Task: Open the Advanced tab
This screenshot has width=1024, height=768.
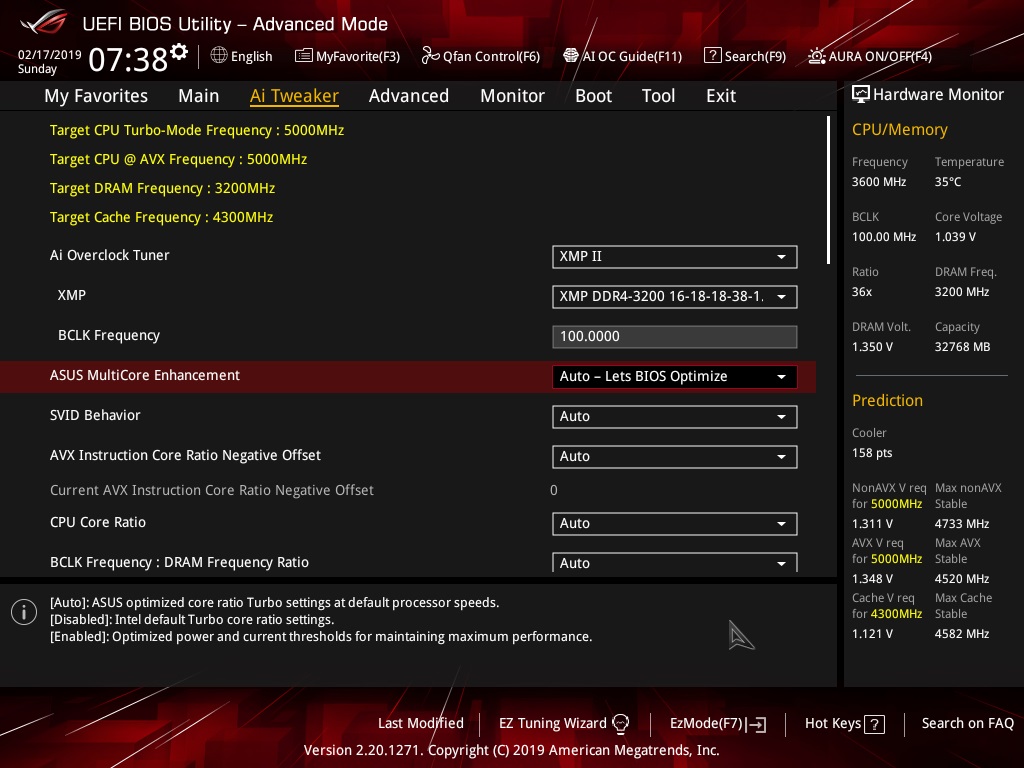Action: click(x=409, y=96)
